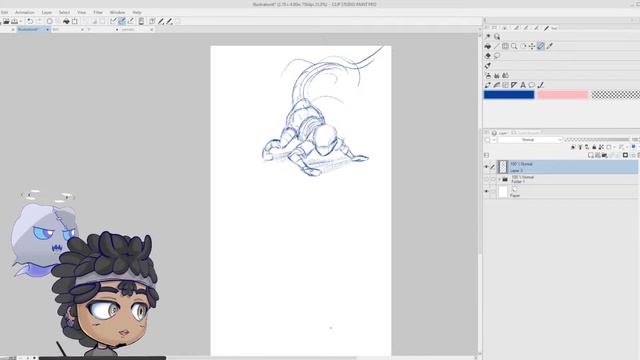Select the highlighted Pen tool in tool palette
The height and width of the screenshot is (360, 640).
tap(541, 46)
